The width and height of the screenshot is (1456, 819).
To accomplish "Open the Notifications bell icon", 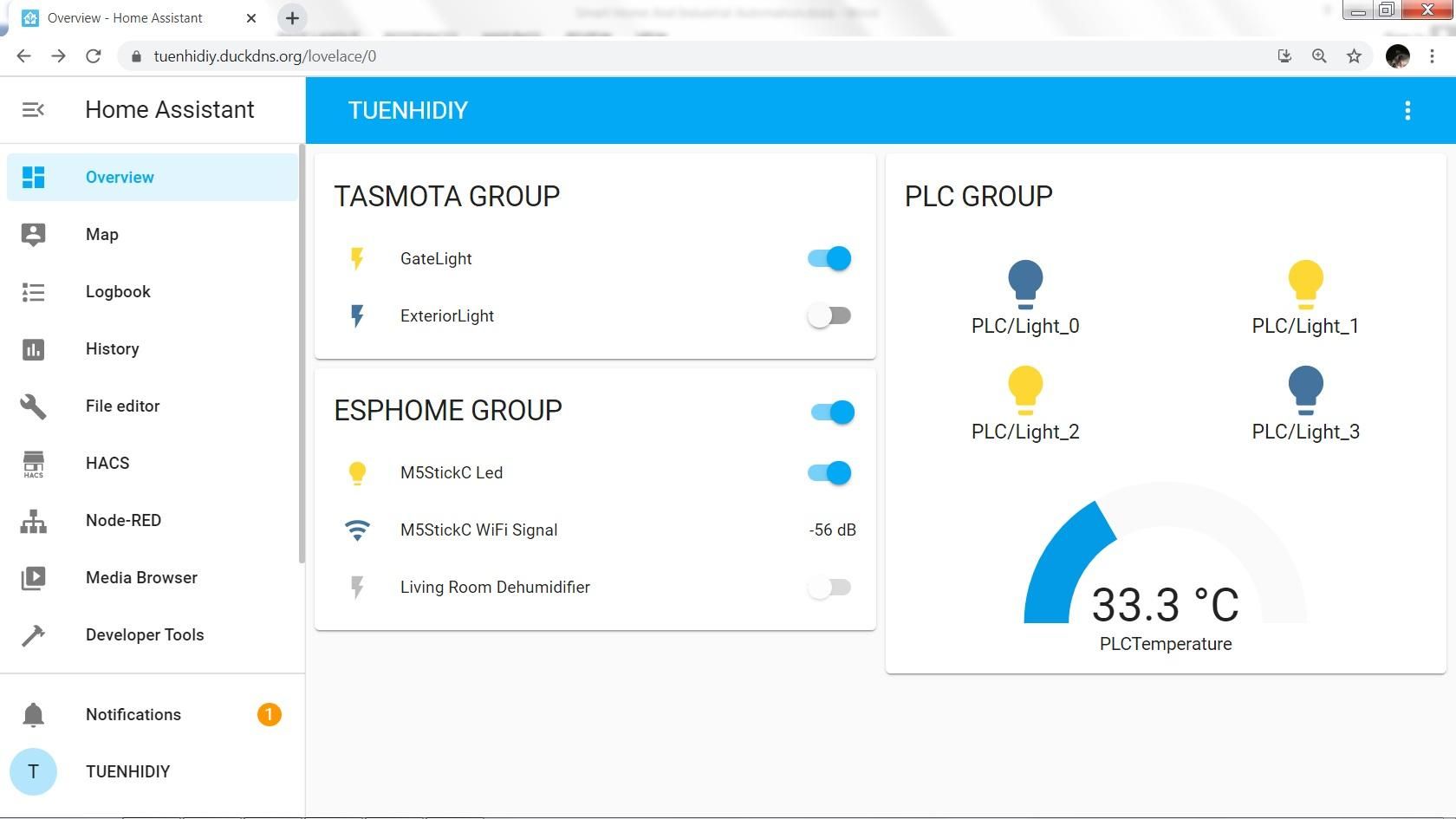I will [x=33, y=715].
